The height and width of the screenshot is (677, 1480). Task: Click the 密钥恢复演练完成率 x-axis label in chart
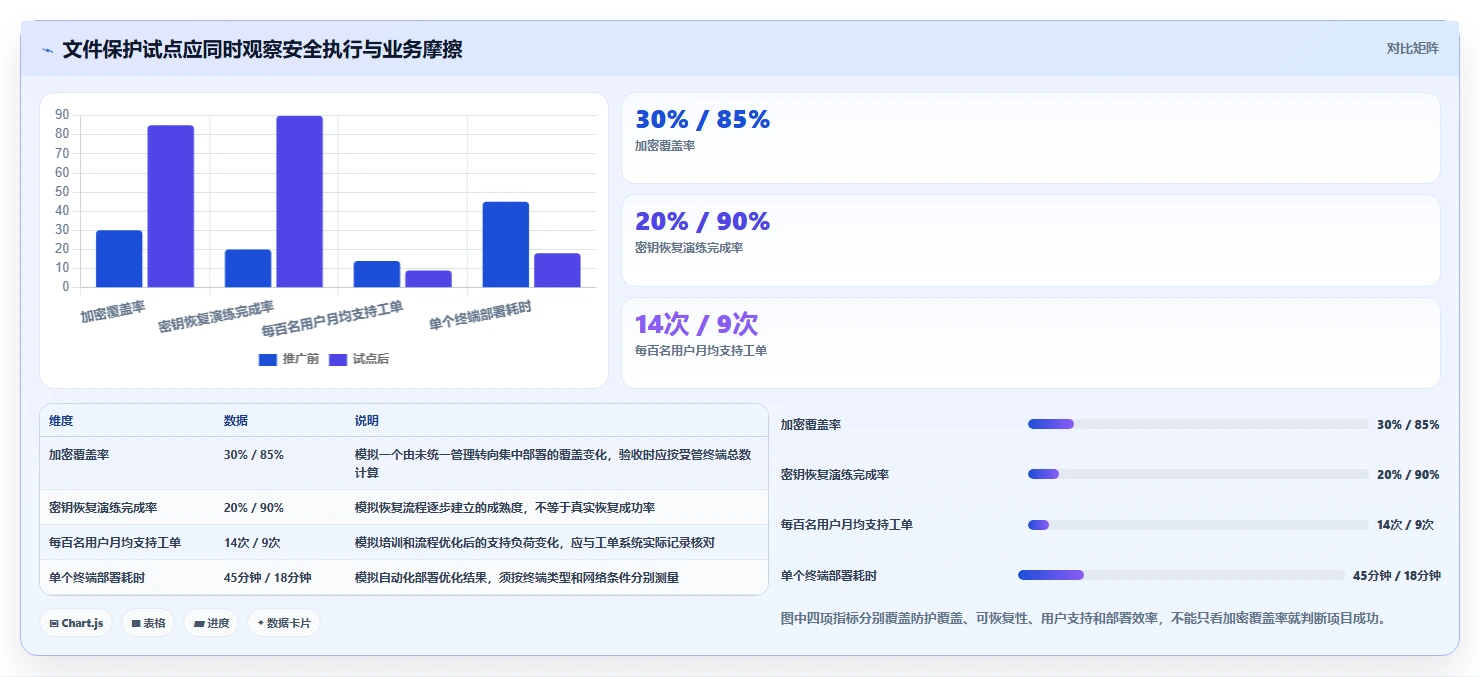(216, 316)
